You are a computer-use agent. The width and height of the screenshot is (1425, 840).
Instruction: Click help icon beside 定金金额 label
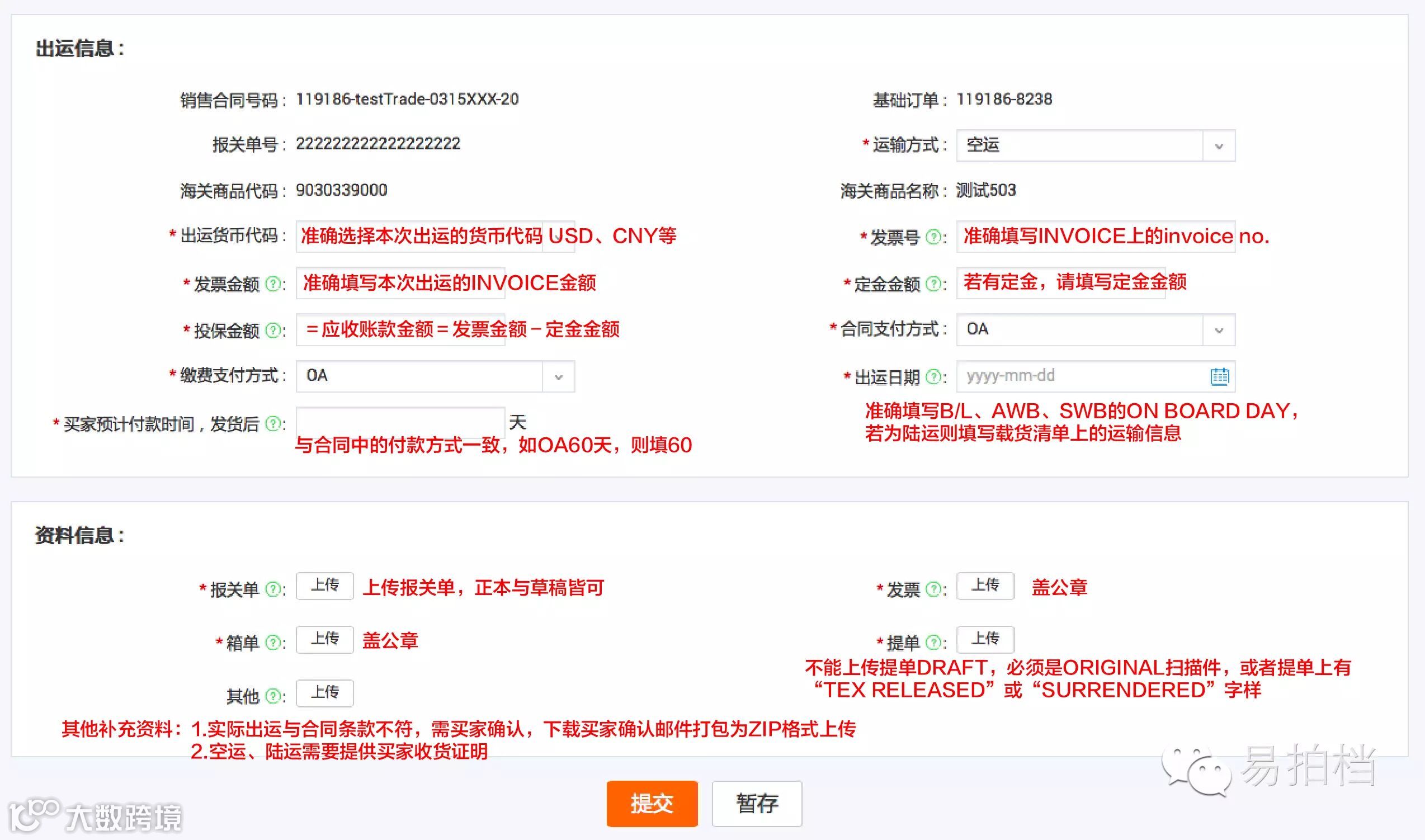click(933, 284)
